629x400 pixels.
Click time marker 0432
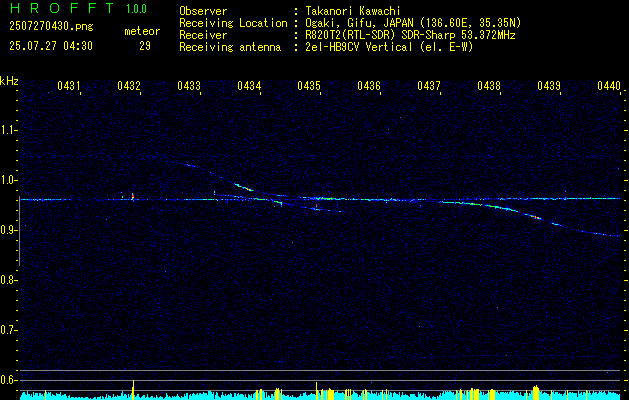[x=129, y=86]
